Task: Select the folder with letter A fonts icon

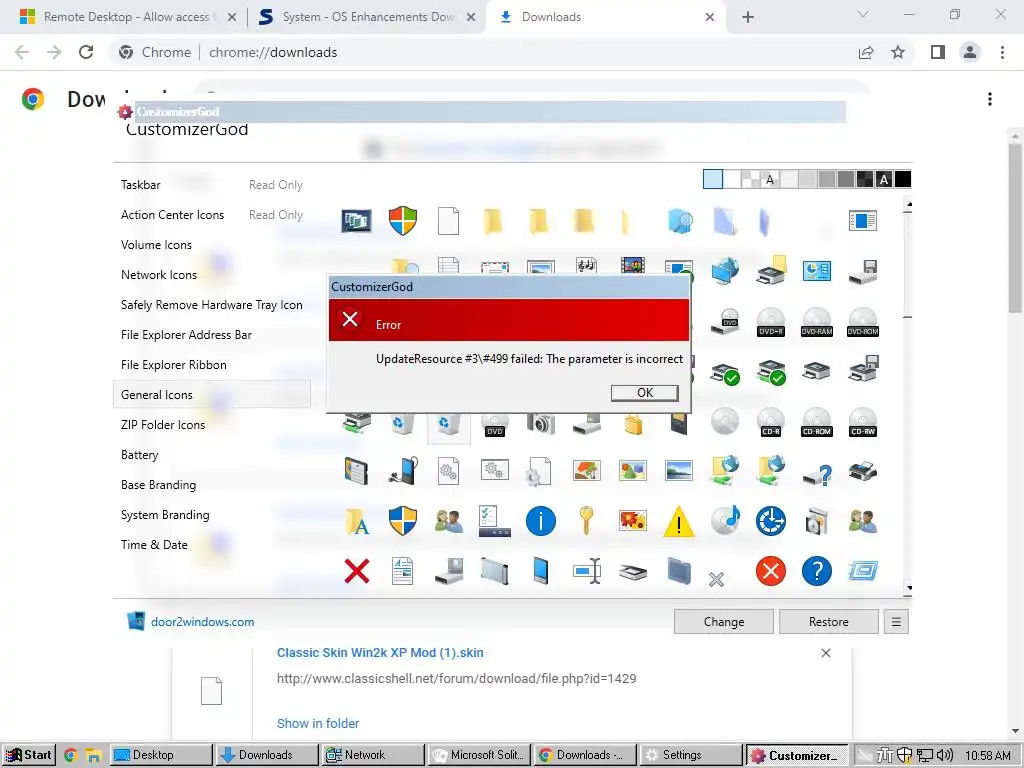Action: (x=357, y=521)
